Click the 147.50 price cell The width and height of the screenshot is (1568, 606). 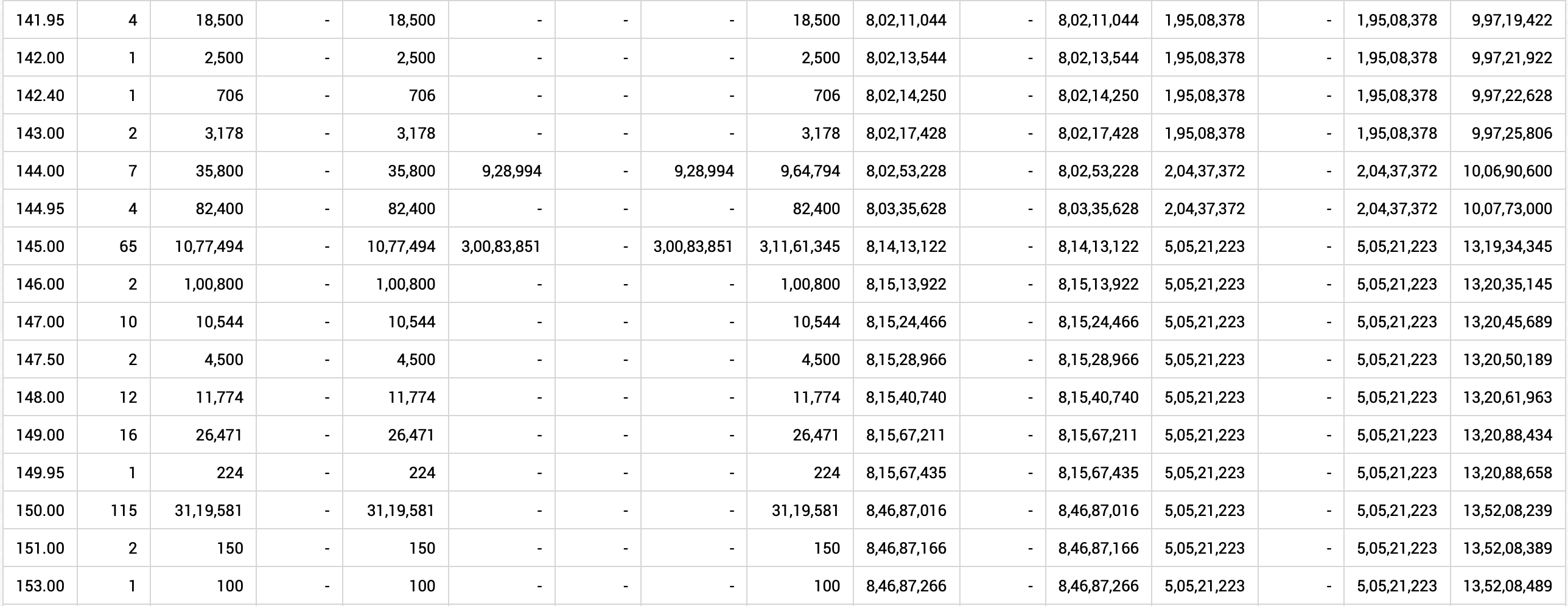(x=40, y=360)
